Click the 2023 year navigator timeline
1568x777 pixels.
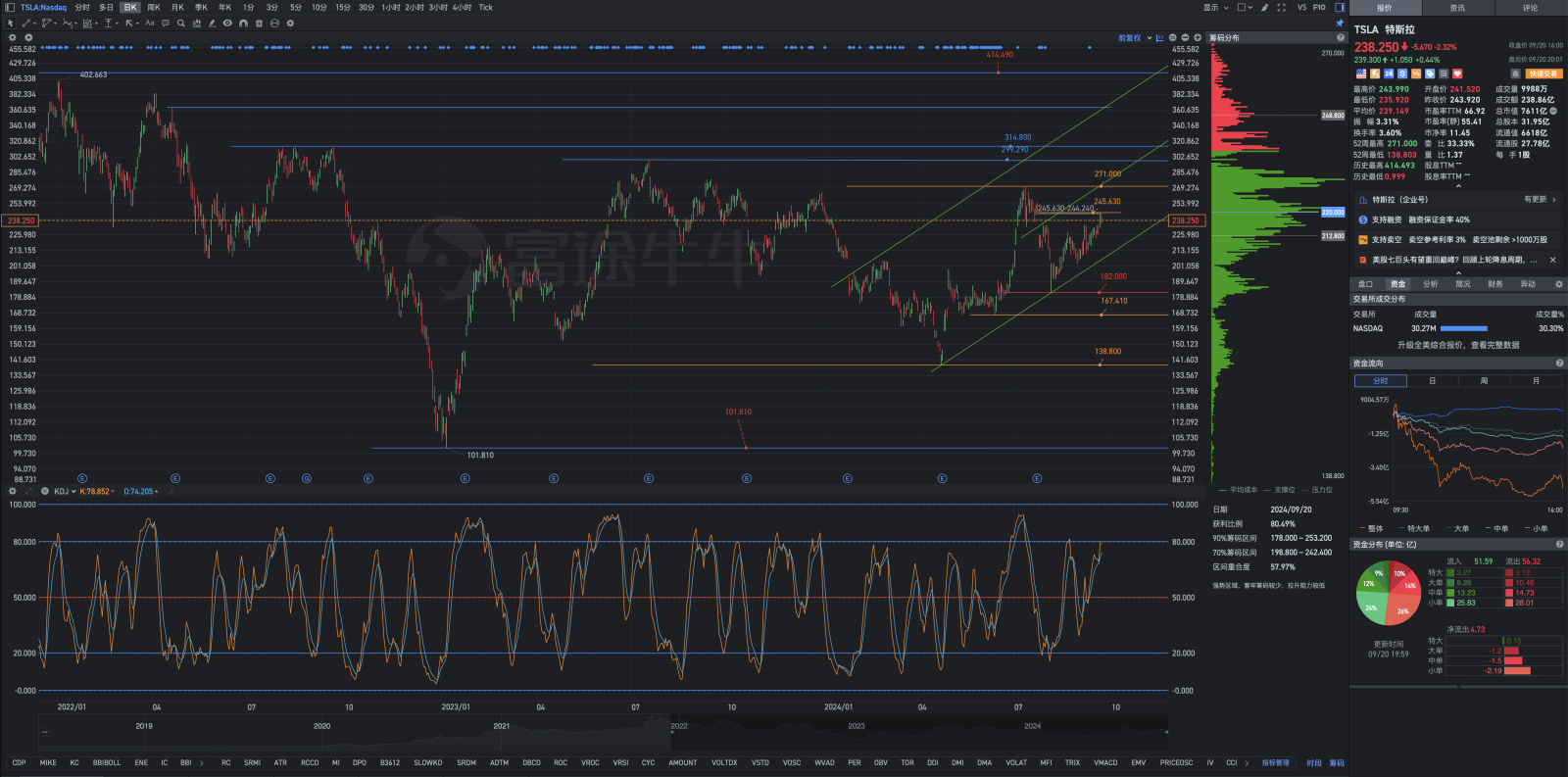(857, 726)
